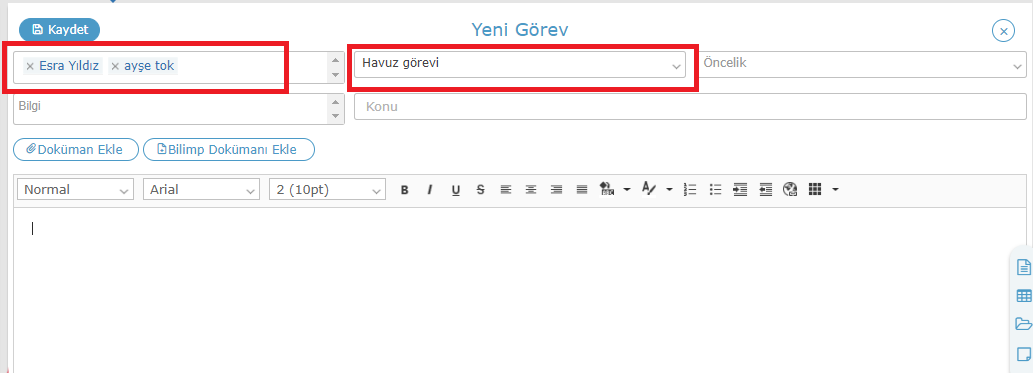Open folder icon in right sidebar

tap(1024, 324)
